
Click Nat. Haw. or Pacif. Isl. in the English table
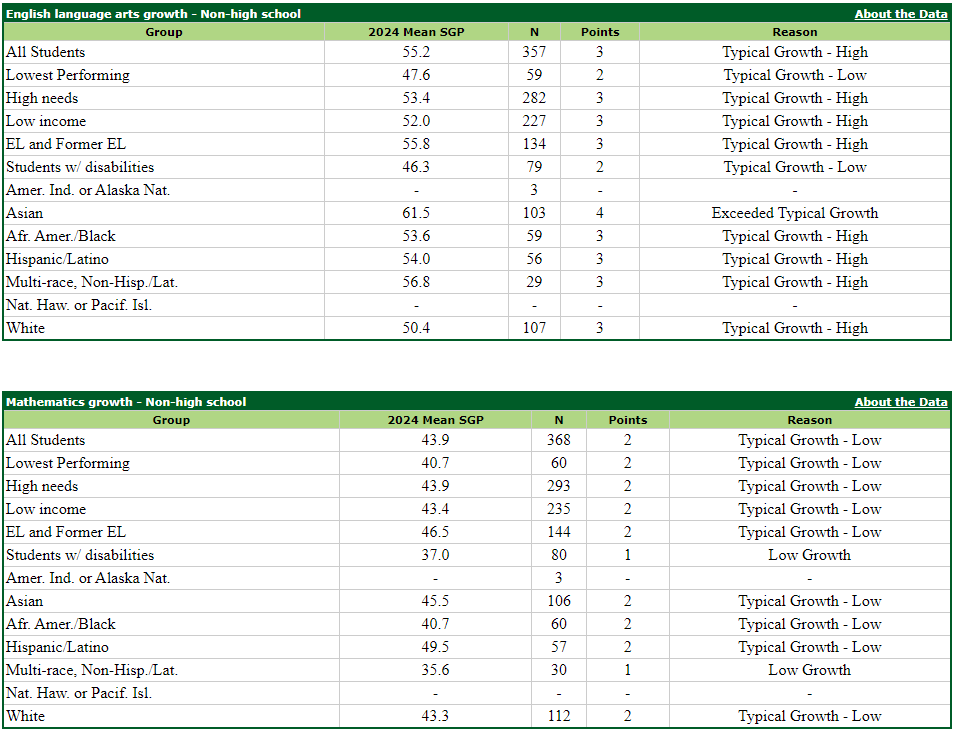pos(79,305)
